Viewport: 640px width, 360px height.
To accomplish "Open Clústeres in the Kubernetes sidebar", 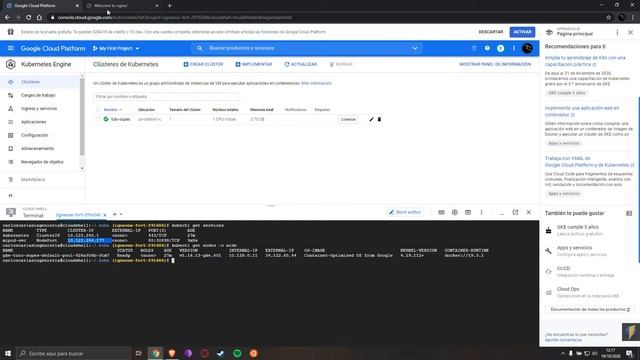I will [x=31, y=82].
